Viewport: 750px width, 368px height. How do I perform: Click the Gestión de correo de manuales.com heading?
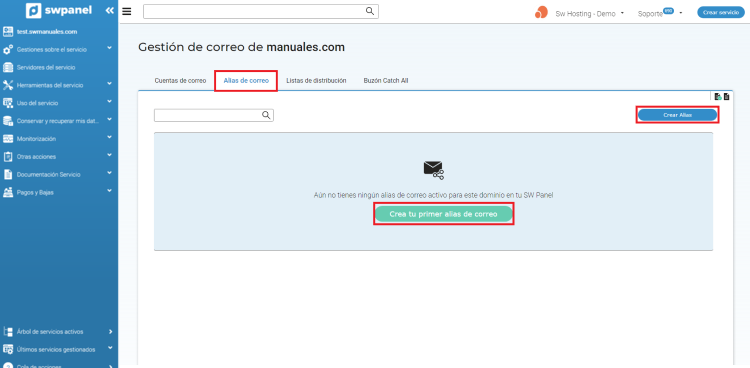pos(242,47)
